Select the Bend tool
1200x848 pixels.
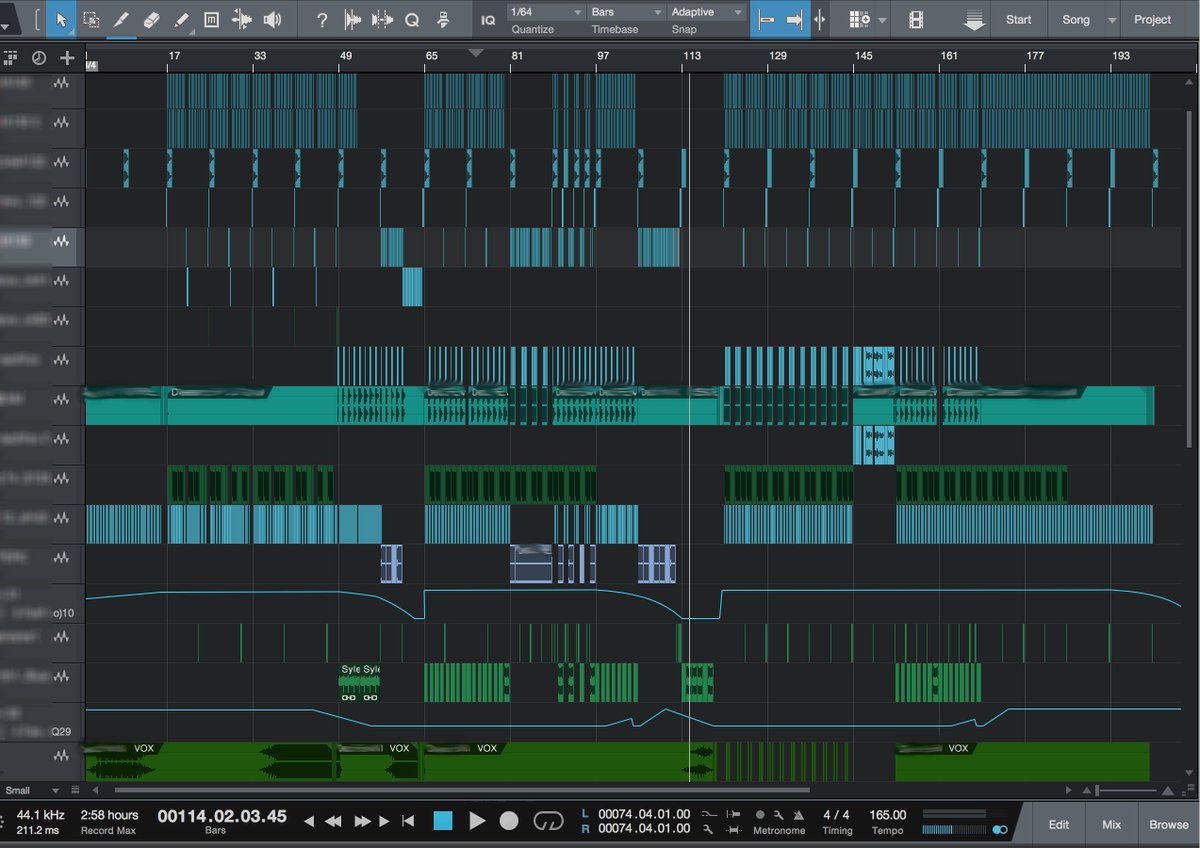pos(241,19)
